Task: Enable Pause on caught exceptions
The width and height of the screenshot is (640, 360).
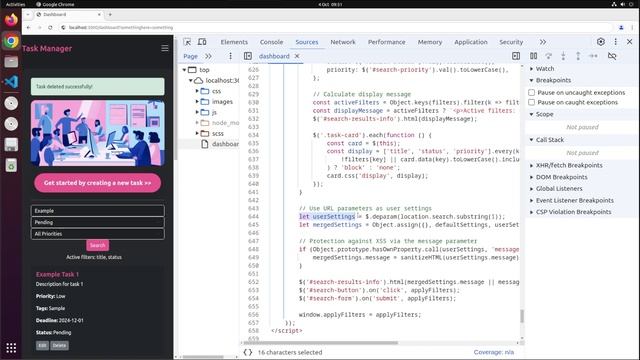Action: tap(531, 102)
